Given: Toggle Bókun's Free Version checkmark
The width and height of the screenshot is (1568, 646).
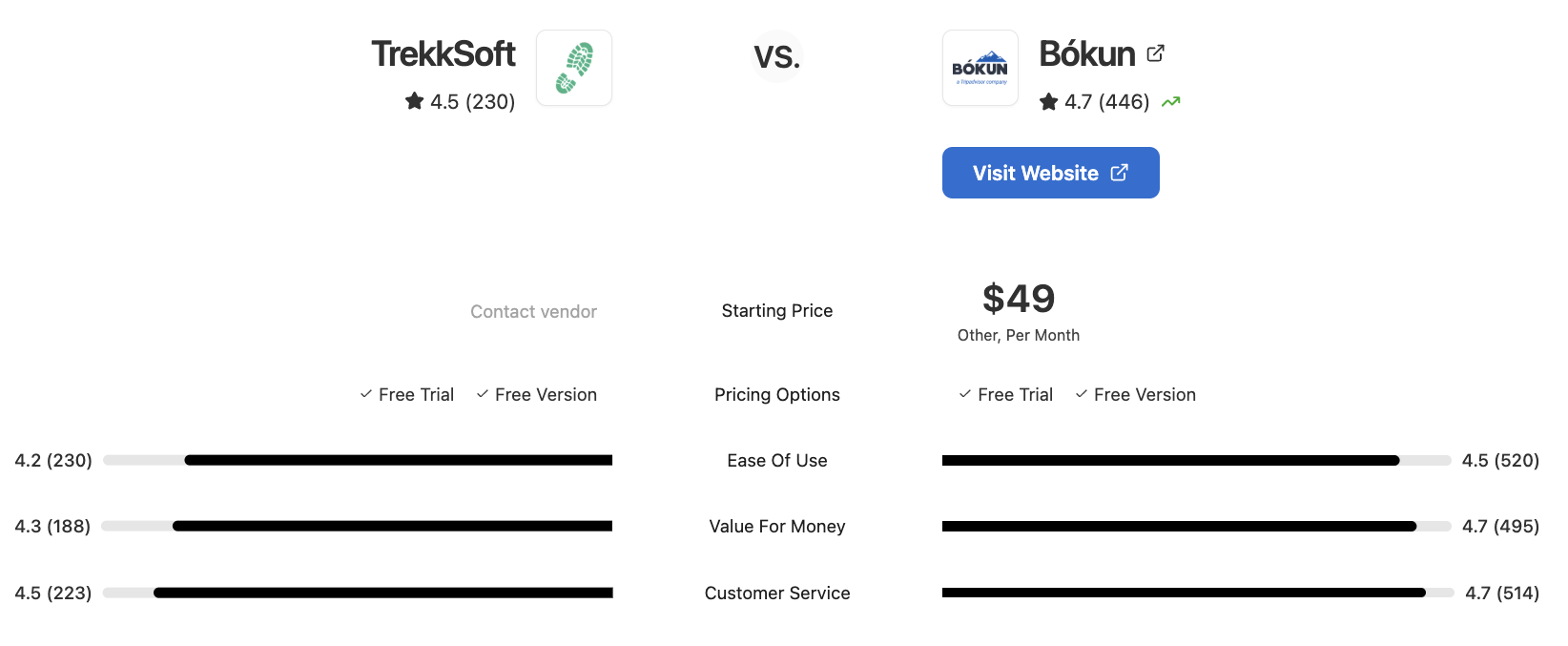Looking at the screenshot, I should [x=1081, y=393].
